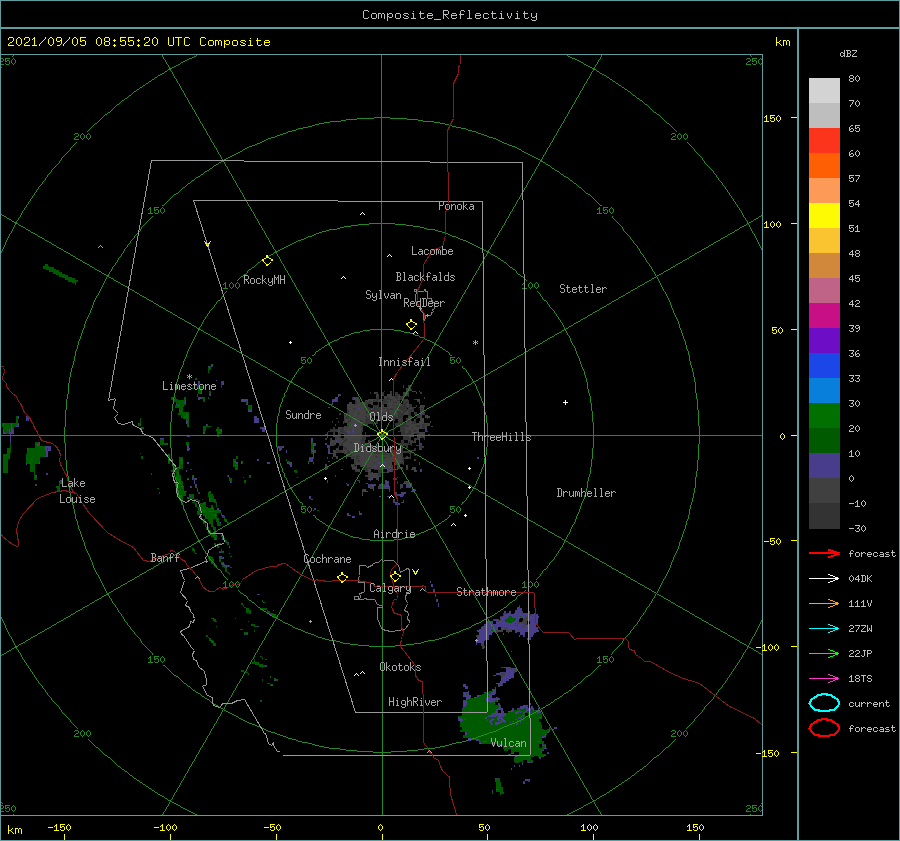This screenshot has height=841, width=900.
Task: Click the Composite_Reflectivity title text
Action: [449, 15]
